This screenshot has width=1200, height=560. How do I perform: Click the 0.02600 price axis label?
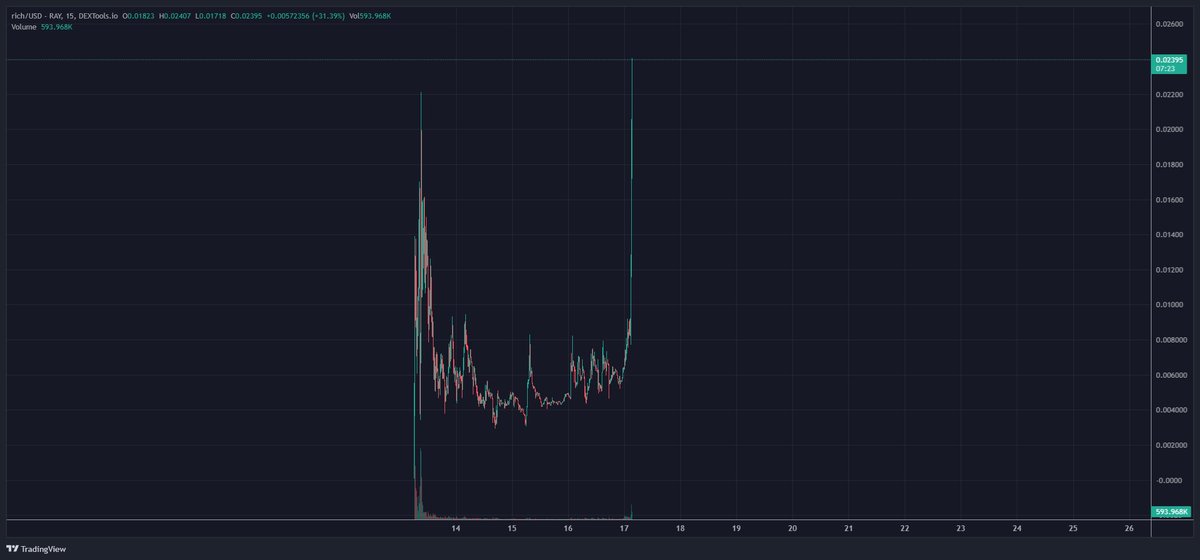[1170, 24]
